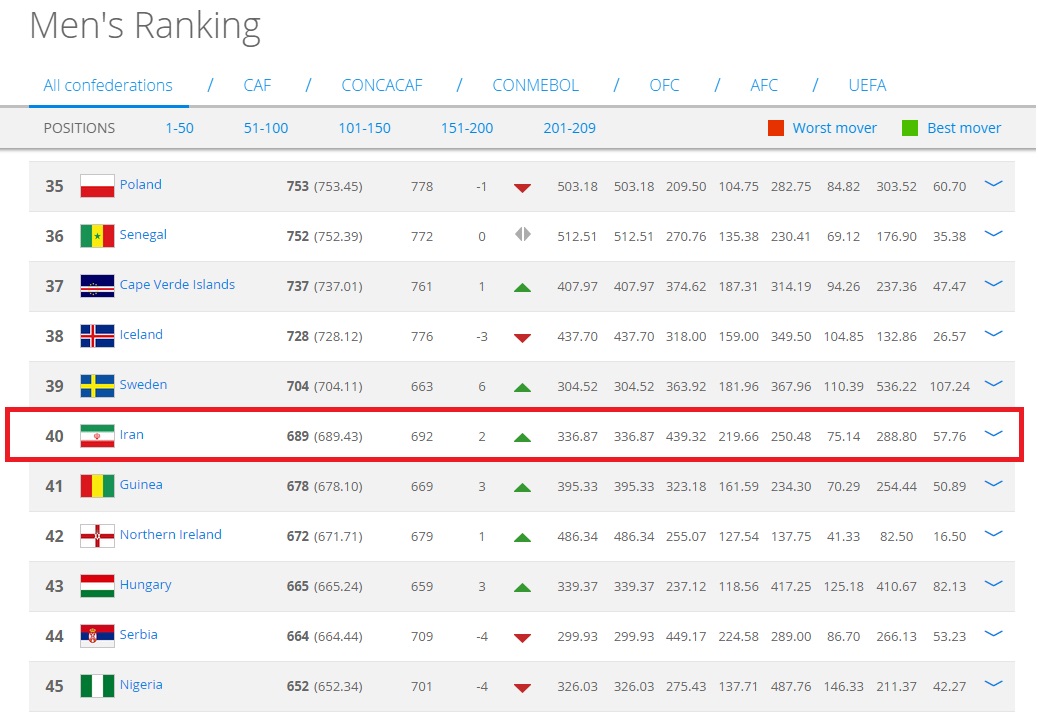Click Senegal's no-change movement indicator
This screenshot has height=722, width=1038.
pyautogui.click(x=522, y=235)
